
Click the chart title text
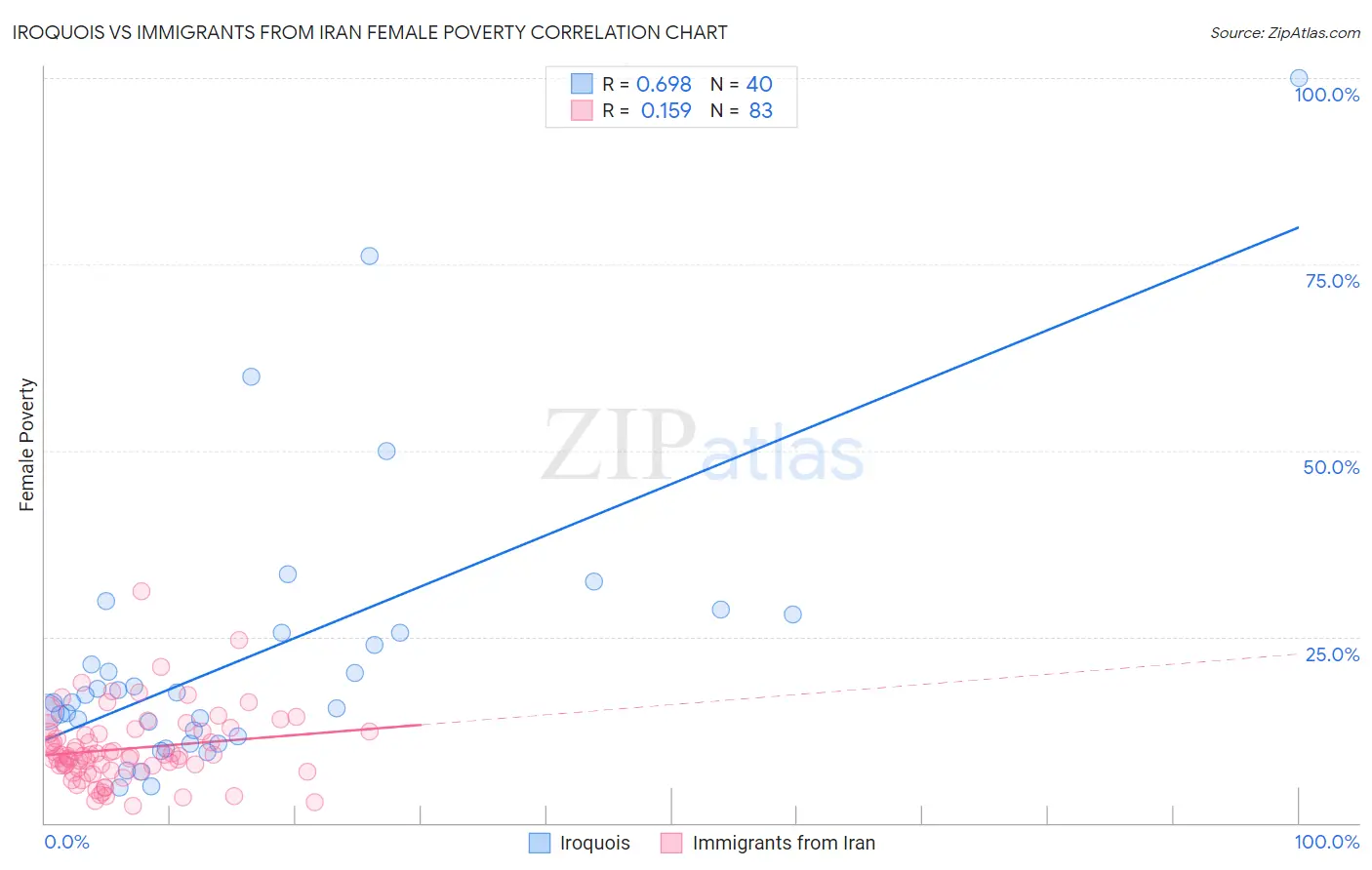point(370,32)
